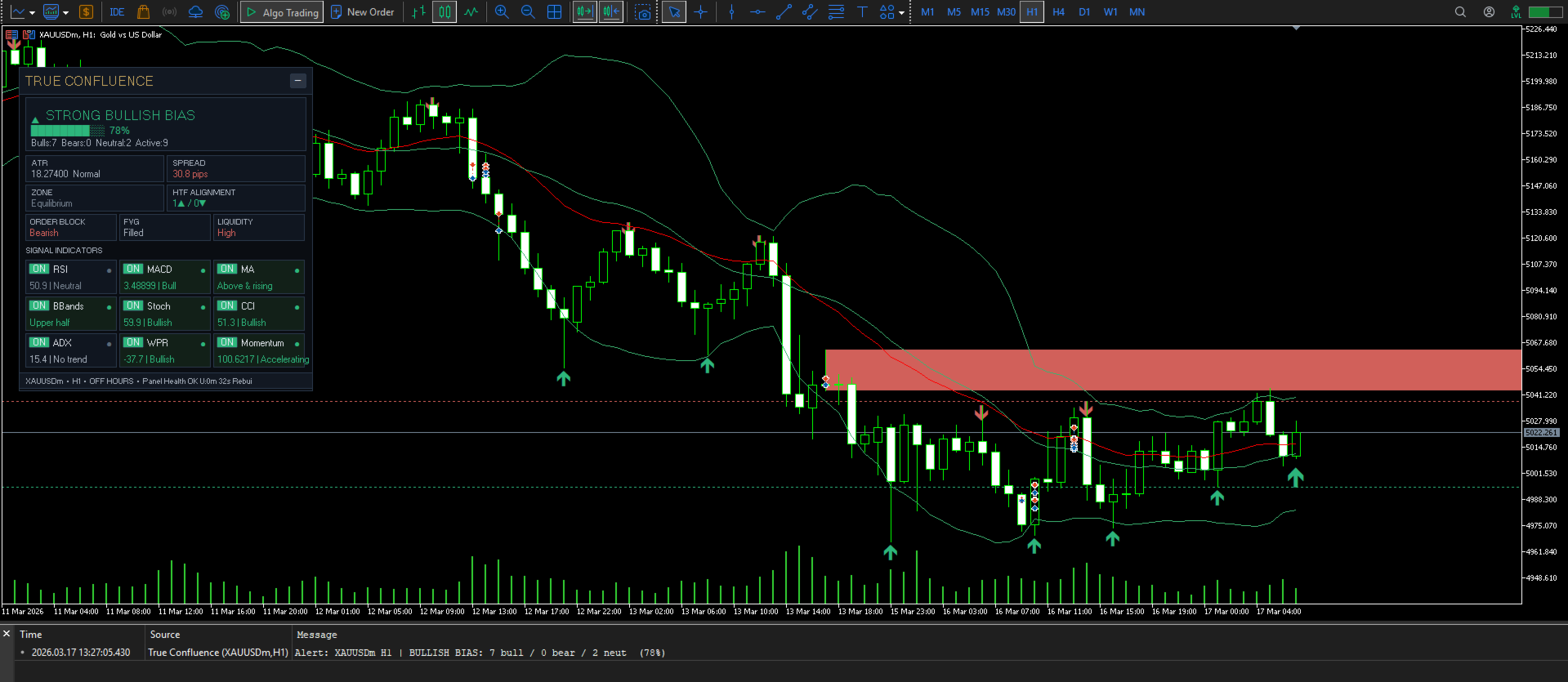Image resolution: width=1568 pixels, height=682 pixels.
Task: Select the crosshair cursor tool
Action: [x=700, y=12]
